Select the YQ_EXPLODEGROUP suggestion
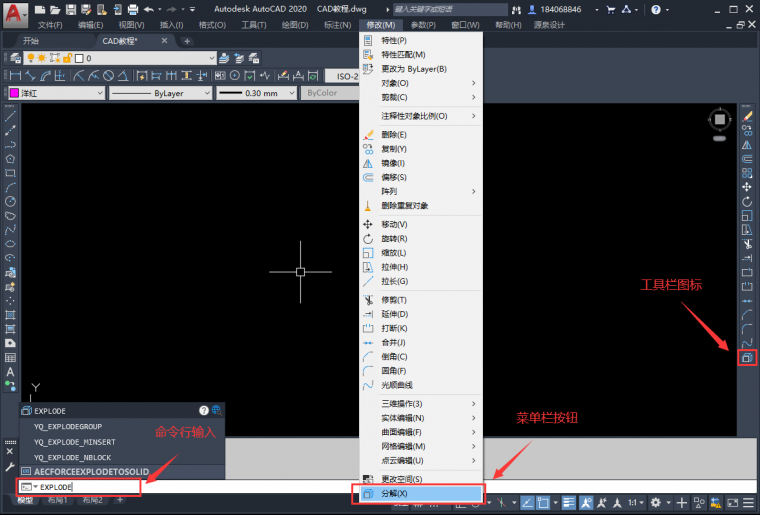This screenshot has height=515, width=760. coord(122,426)
